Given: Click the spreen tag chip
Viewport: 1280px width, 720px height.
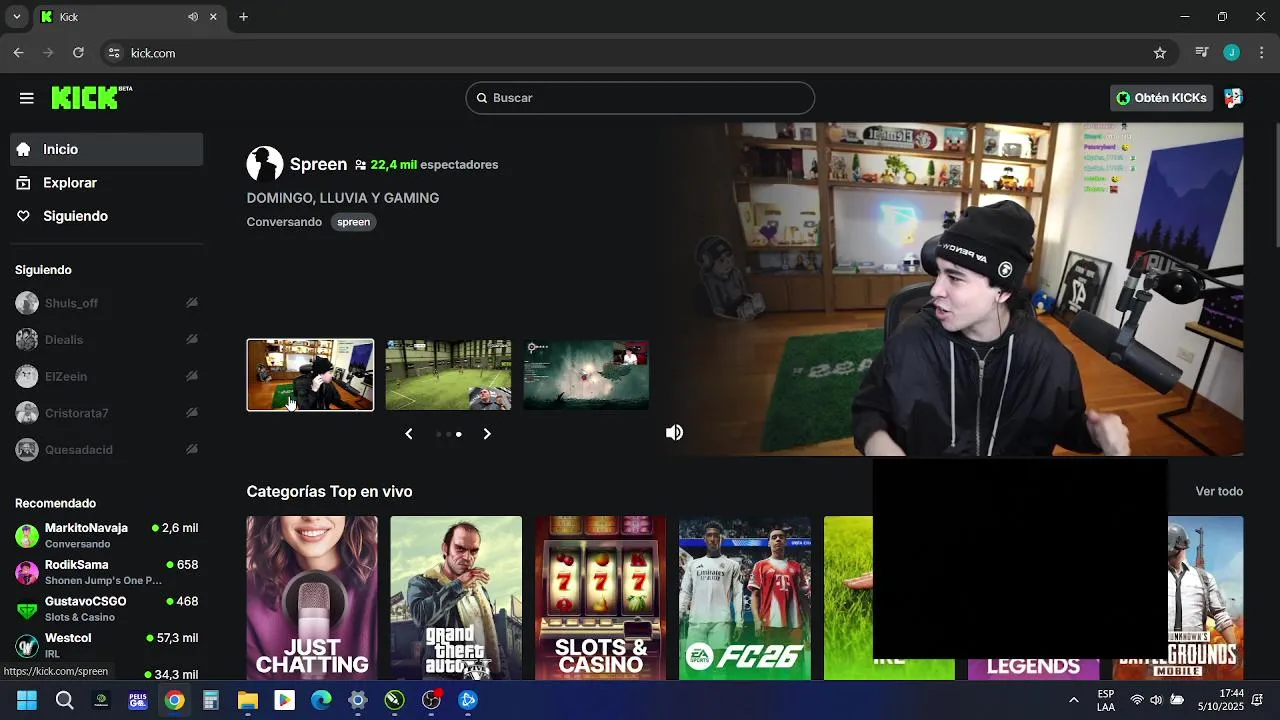Looking at the screenshot, I should [x=353, y=222].
